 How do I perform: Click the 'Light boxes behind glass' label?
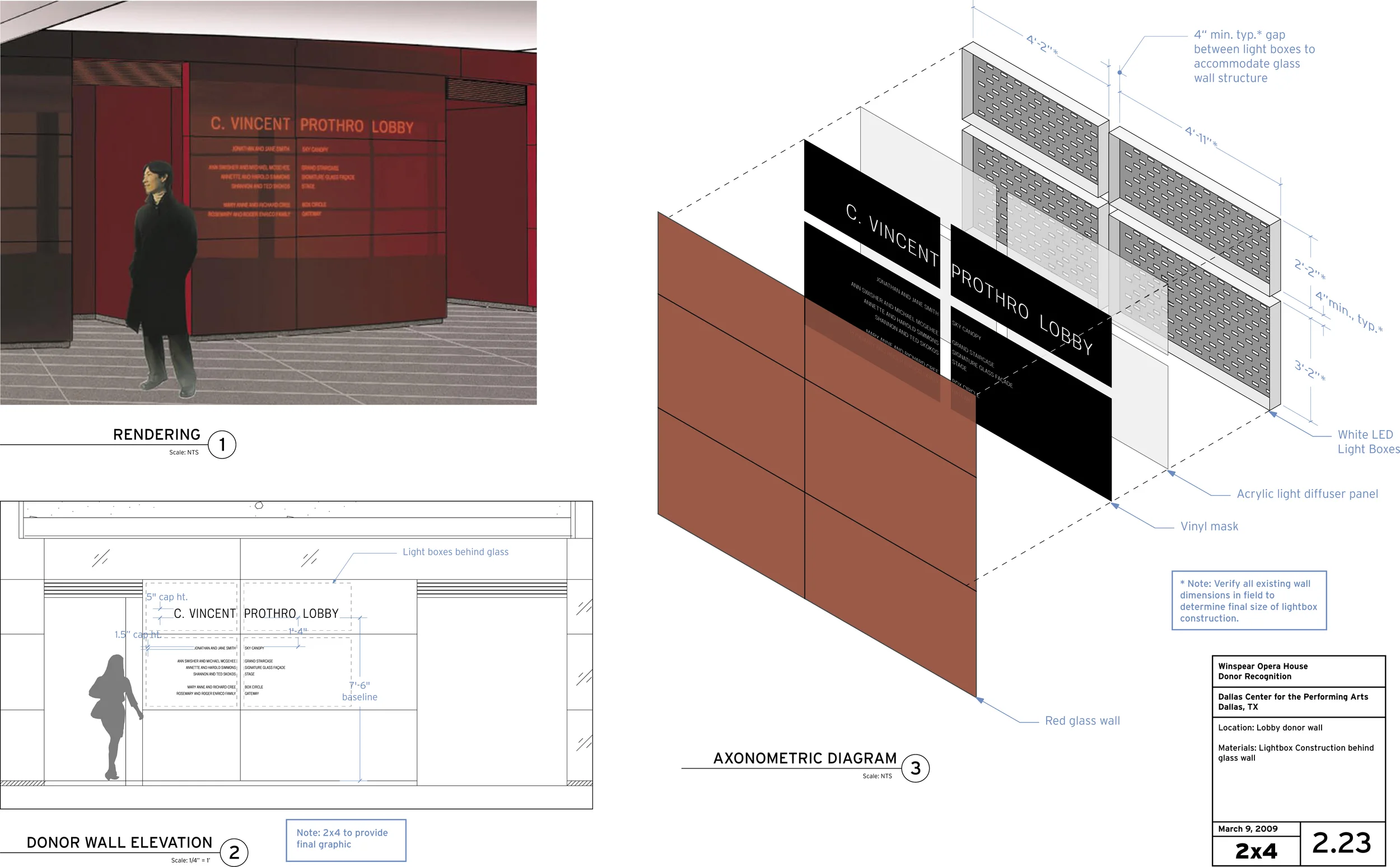tap(455, 552)
